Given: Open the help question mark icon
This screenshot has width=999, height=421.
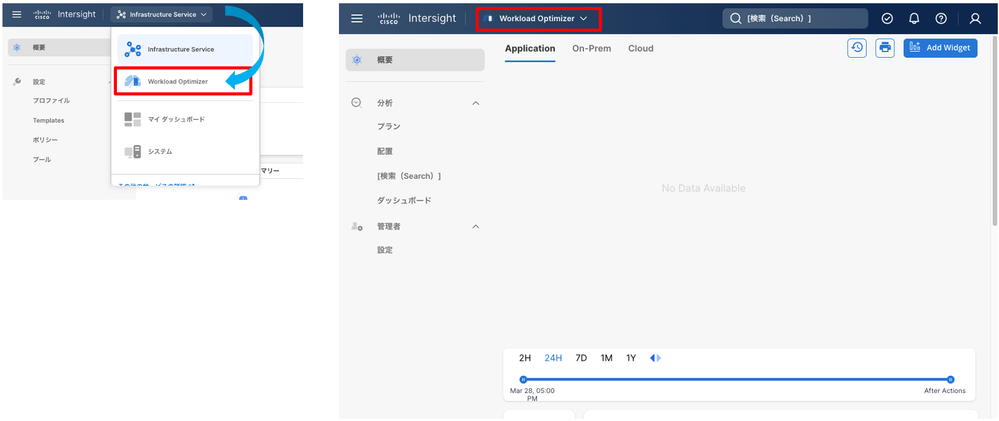Looking at the screenshot, I should pos(940,18).
